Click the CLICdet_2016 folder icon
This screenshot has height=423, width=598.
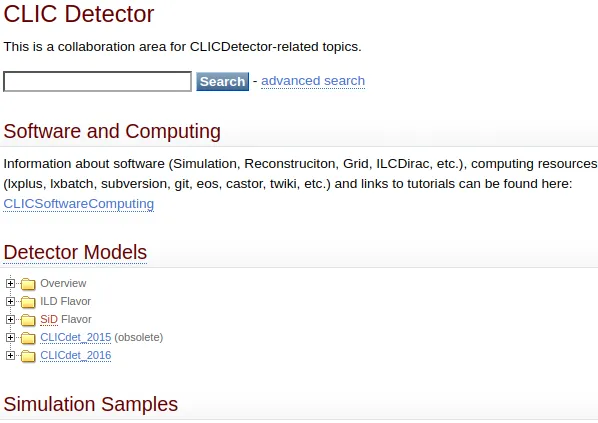coord(28,355)
